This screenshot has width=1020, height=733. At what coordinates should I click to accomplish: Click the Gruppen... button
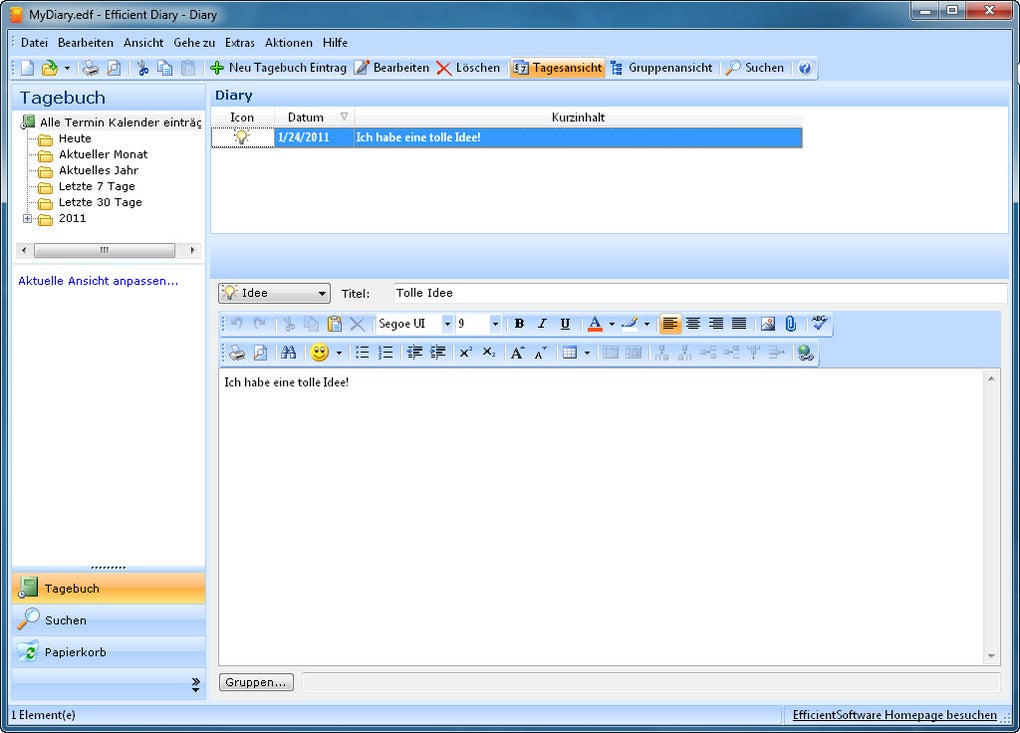coord(256,682)
